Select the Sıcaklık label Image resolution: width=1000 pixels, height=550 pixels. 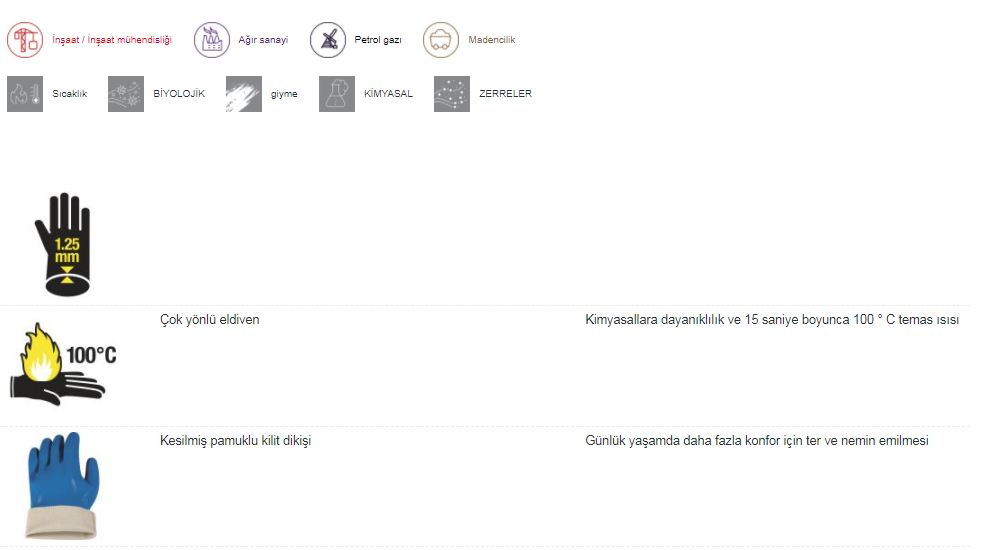70,94
